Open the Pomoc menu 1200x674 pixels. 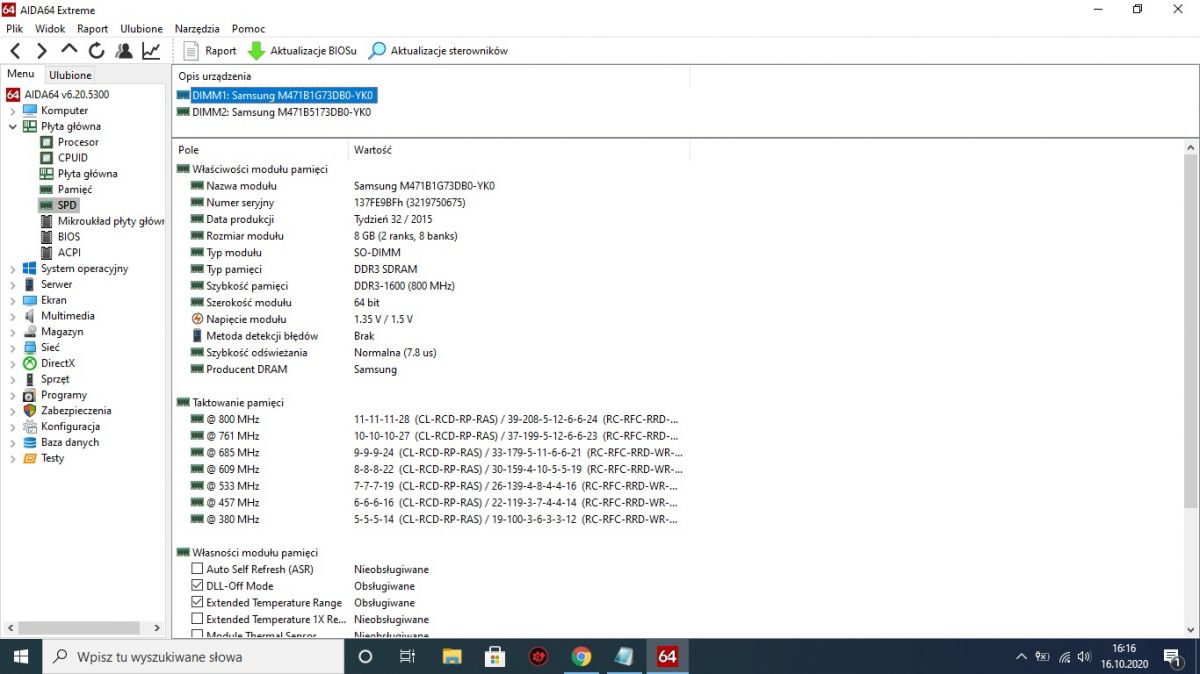[x=248, y=29]
